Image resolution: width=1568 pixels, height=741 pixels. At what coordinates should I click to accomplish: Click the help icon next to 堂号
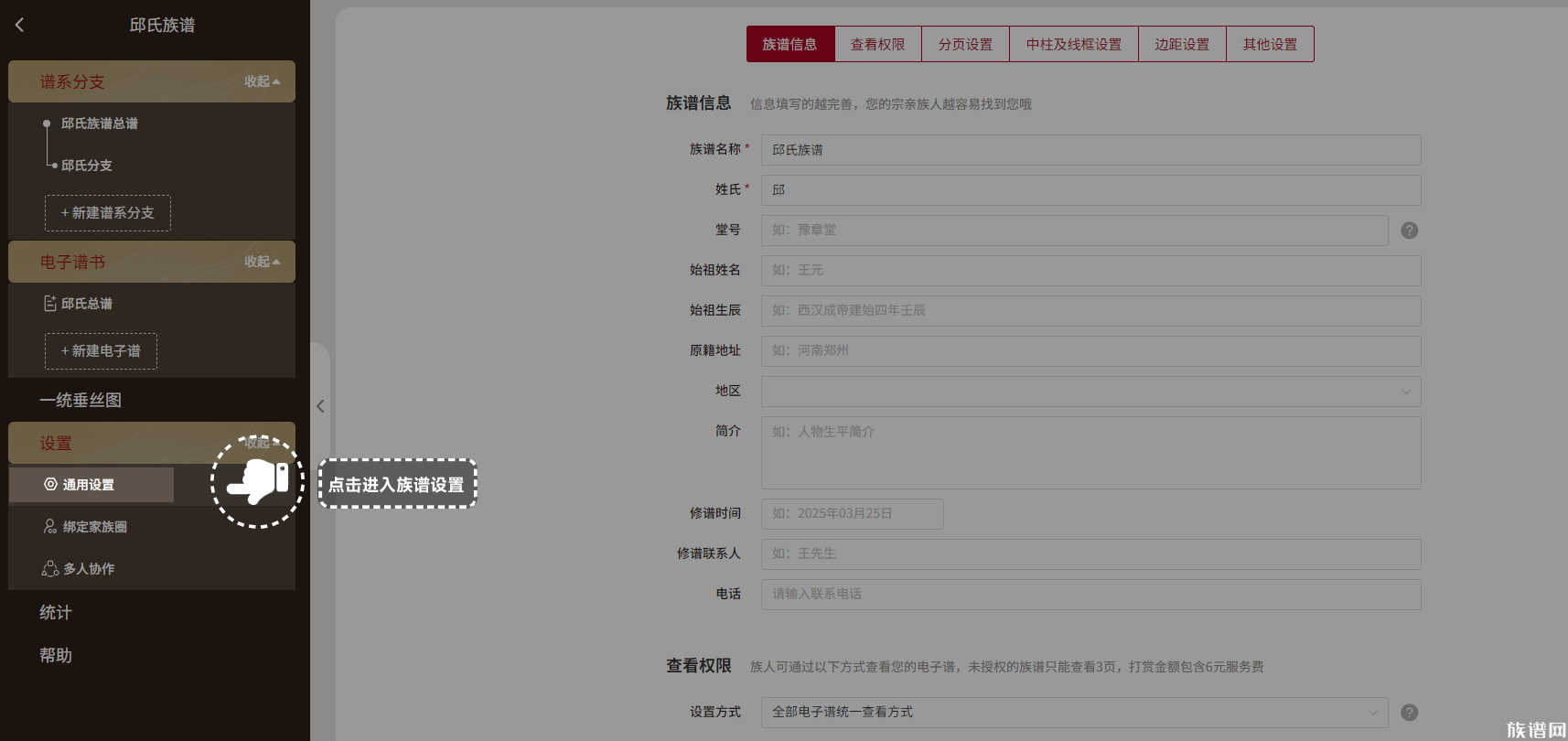(1410, 231)
